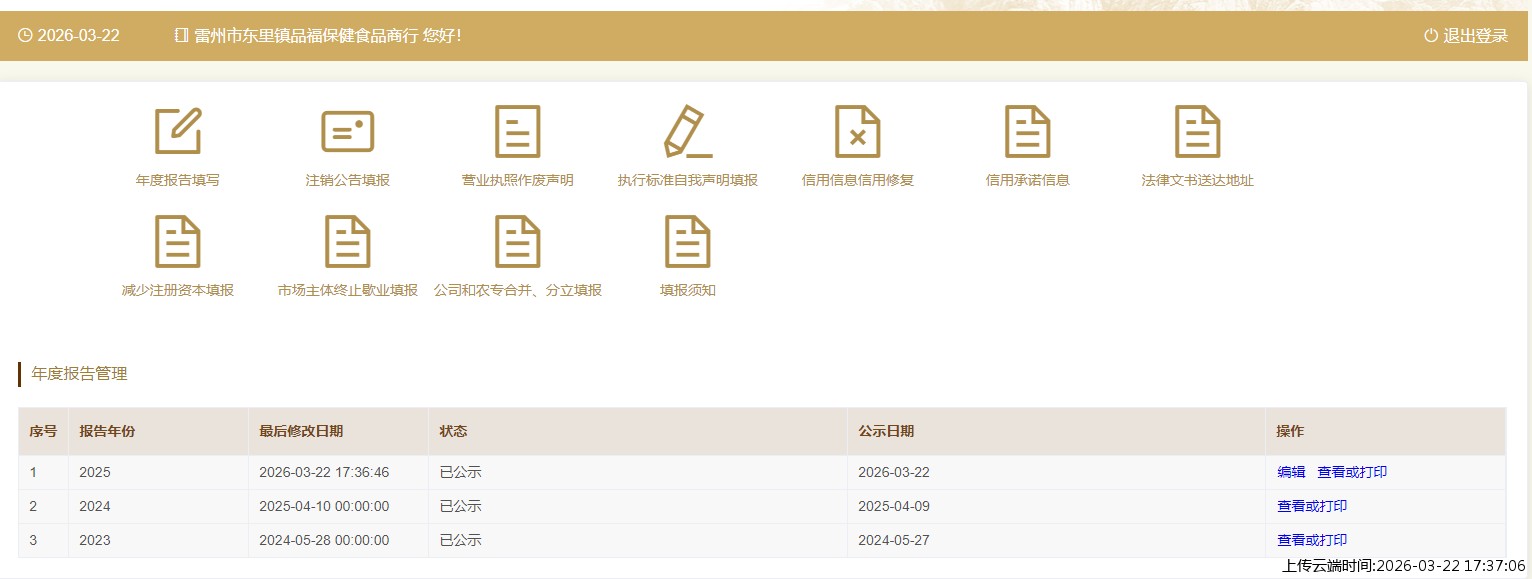The width and height of the screenshot is (1532, 579).
Task: View or print the 2023 report
Action: (x=1312, y=540)
